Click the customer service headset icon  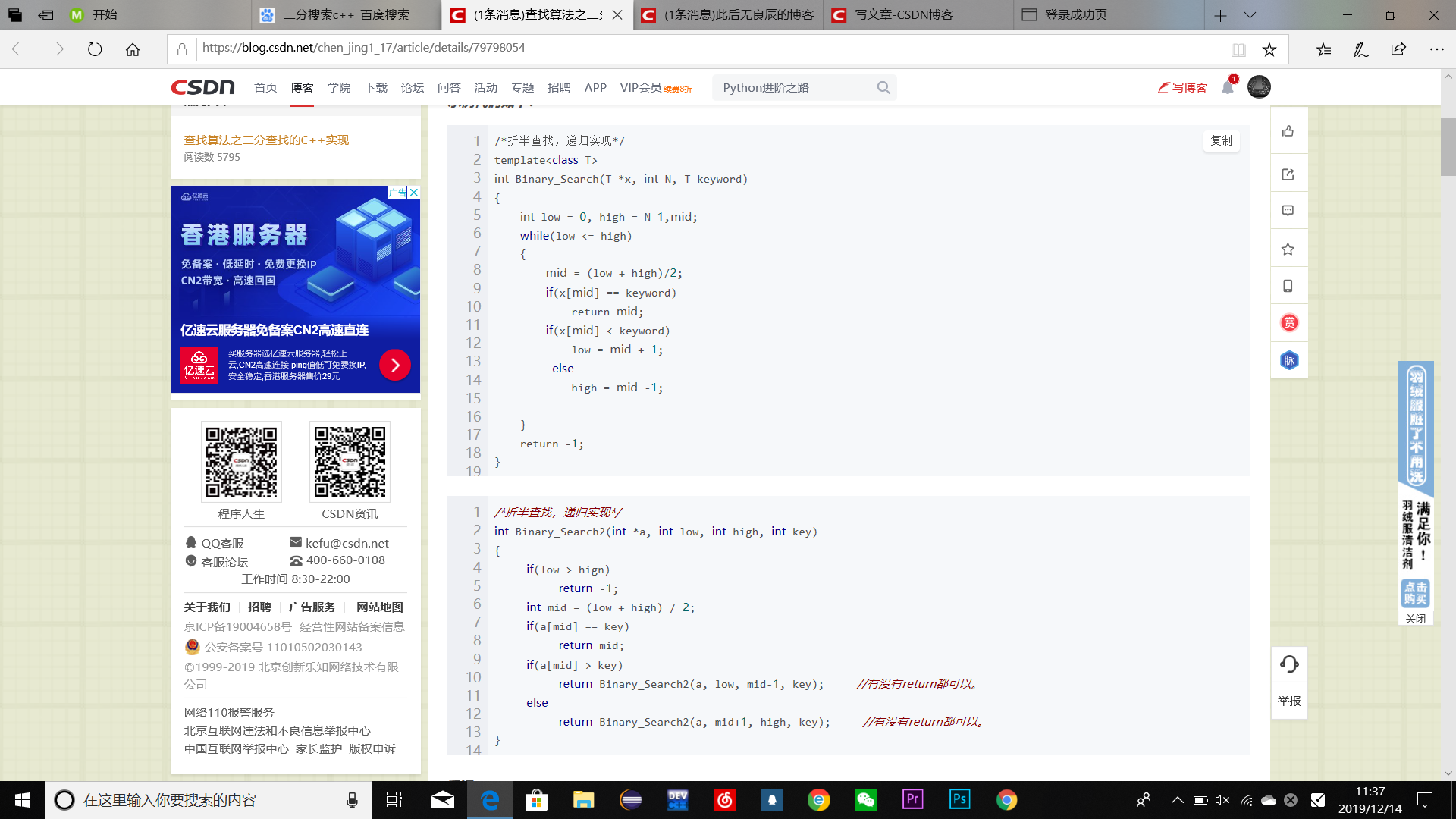tap(1288, 664)
